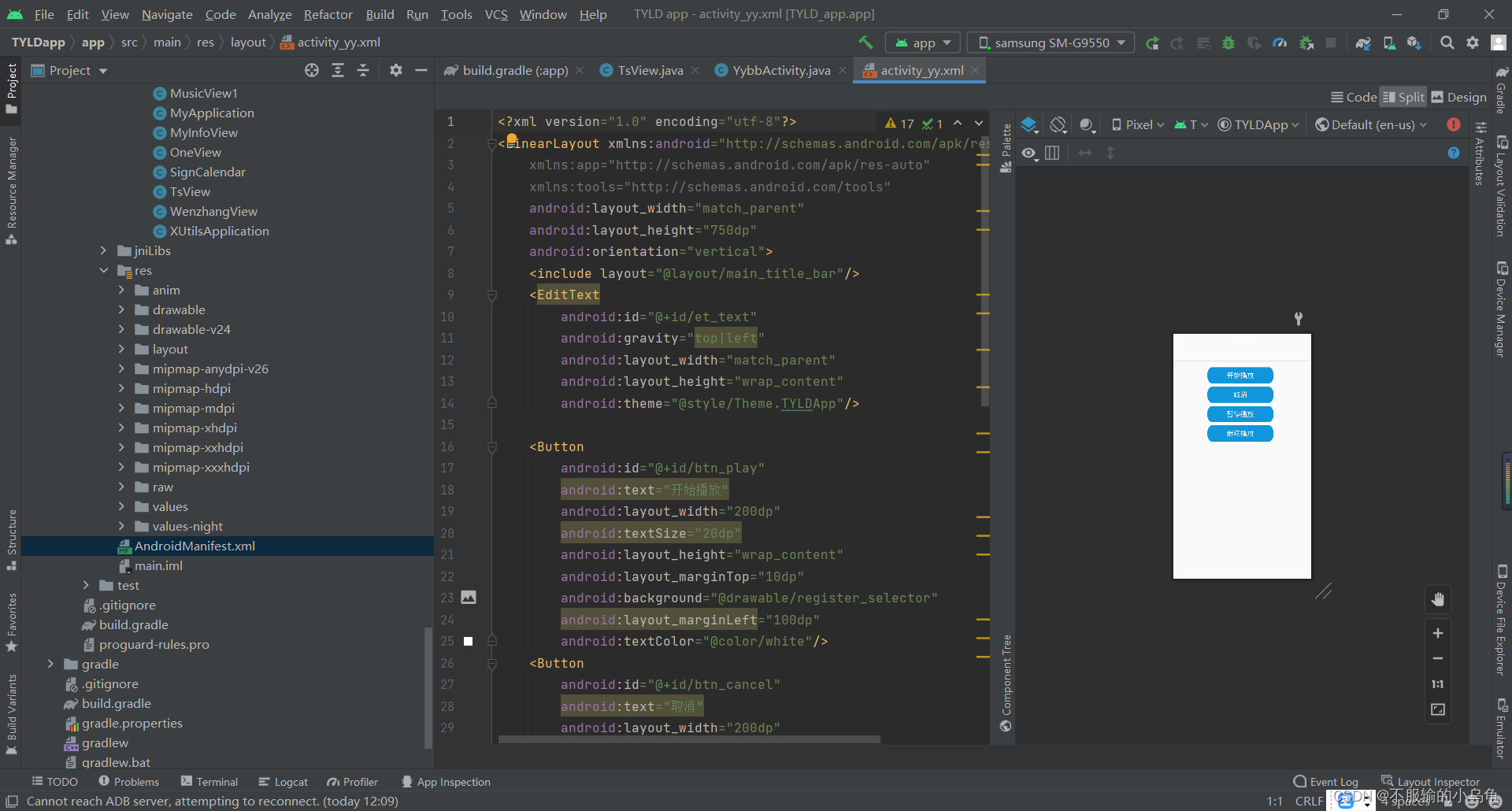The image size is (1512, 811).
Task: Toggle the Component Tree side panel
Action: 1006,683
